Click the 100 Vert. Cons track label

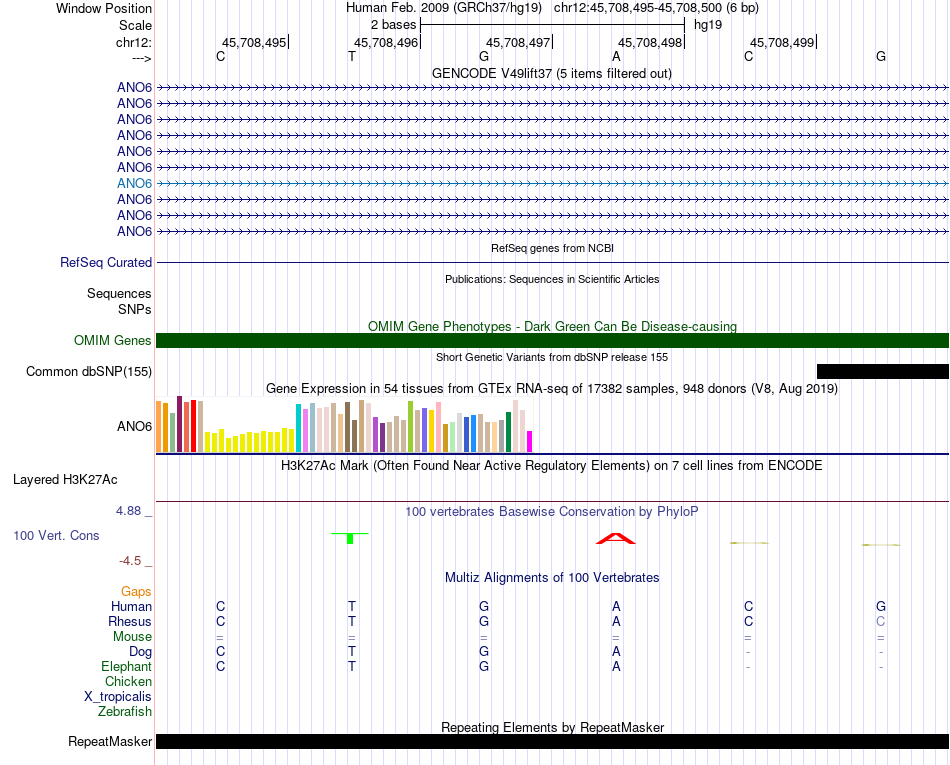click(56, 535)
